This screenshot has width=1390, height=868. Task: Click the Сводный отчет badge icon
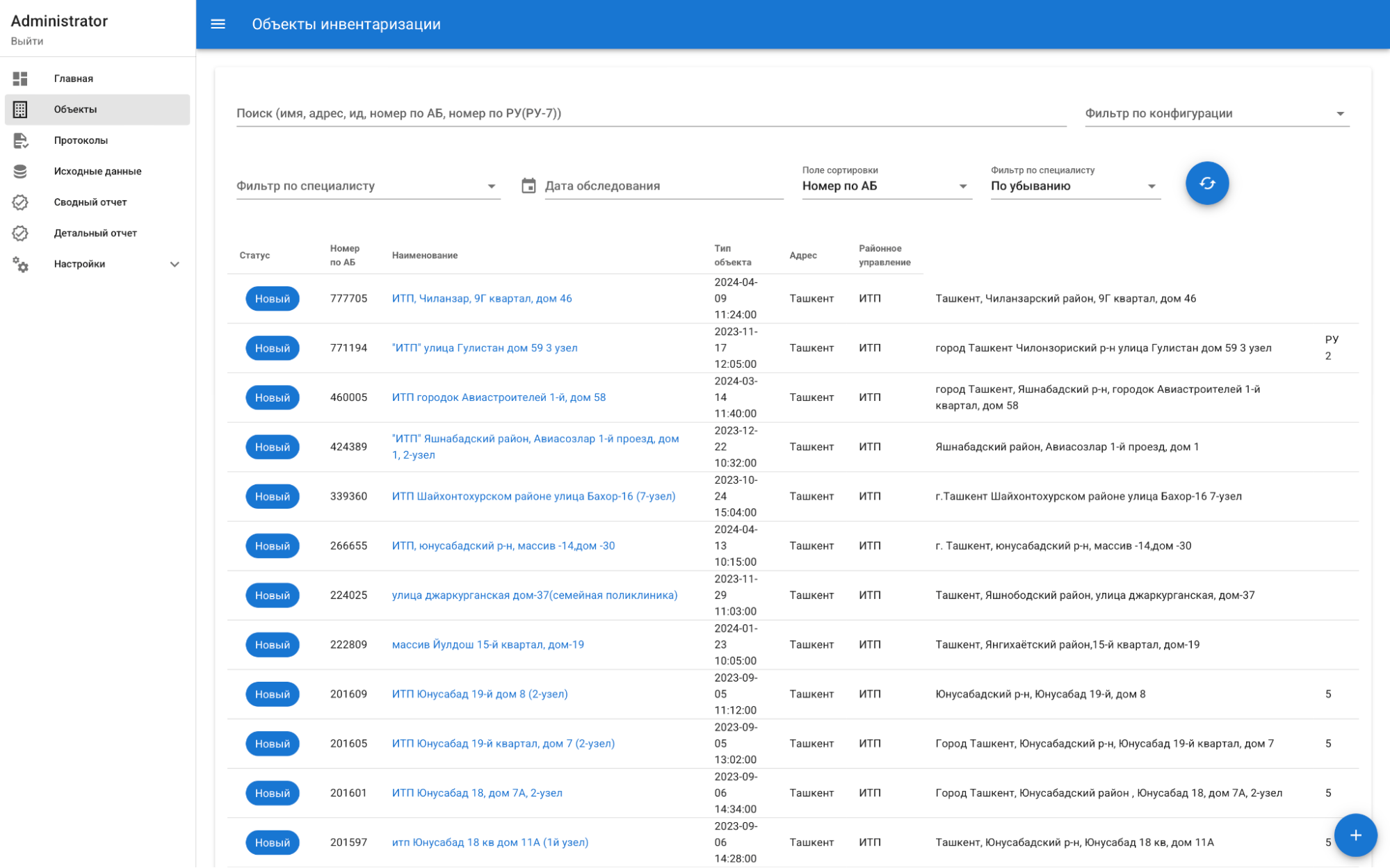[x=20, y=202]
